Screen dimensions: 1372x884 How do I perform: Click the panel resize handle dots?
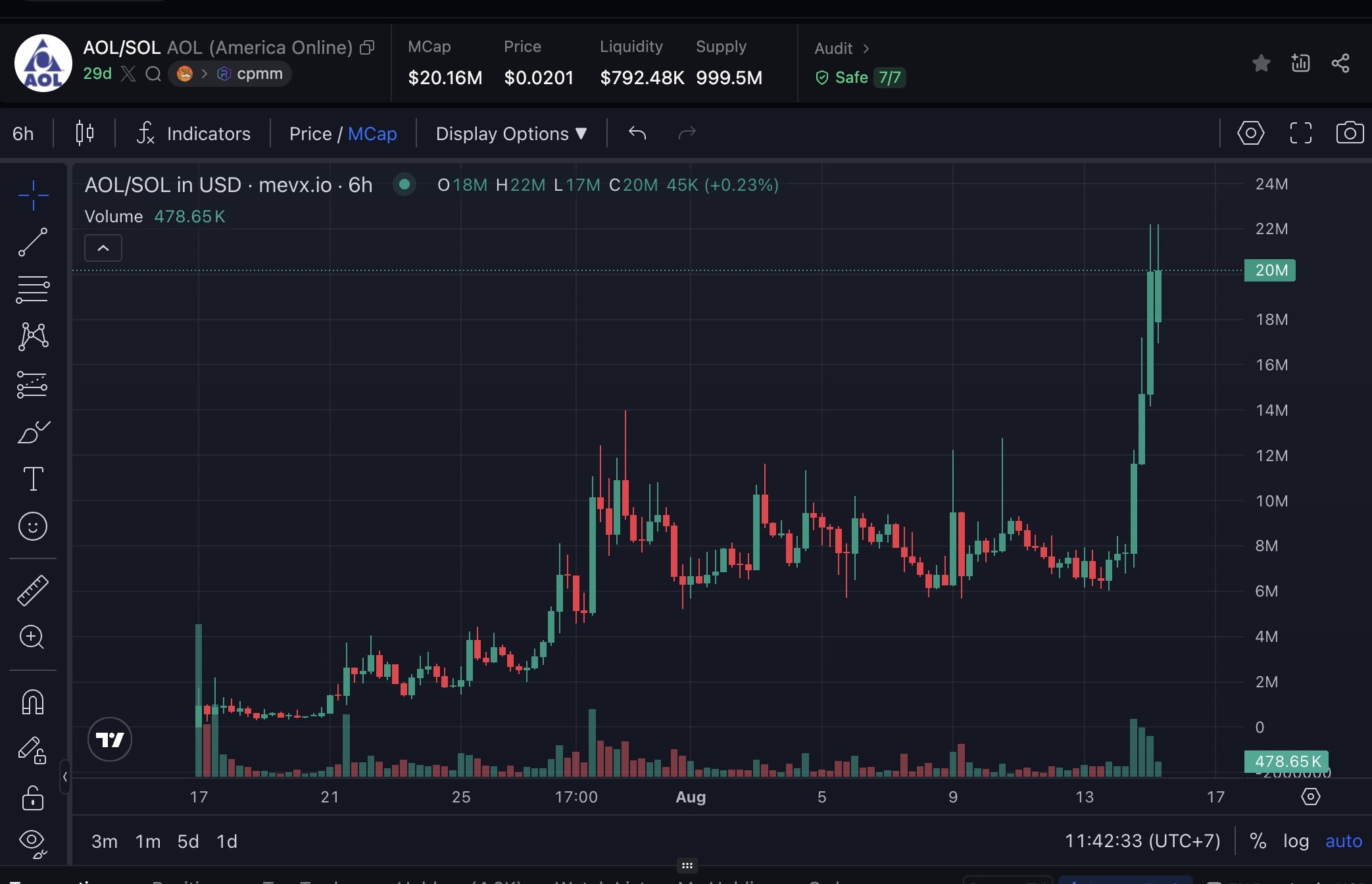point(687,866)
